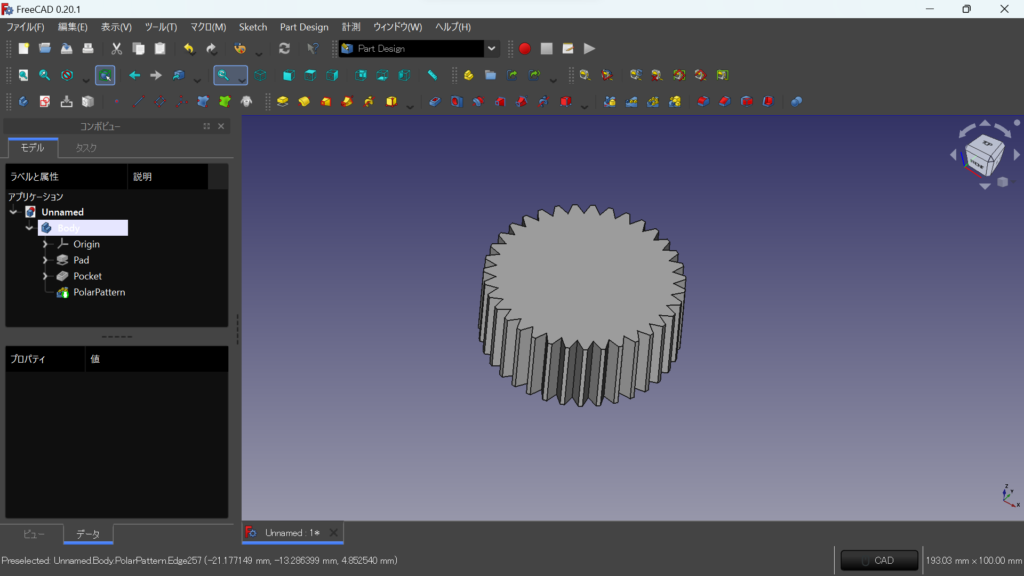
Task: Switch to the ビュー property tab
Action: (x=33, y=534)
